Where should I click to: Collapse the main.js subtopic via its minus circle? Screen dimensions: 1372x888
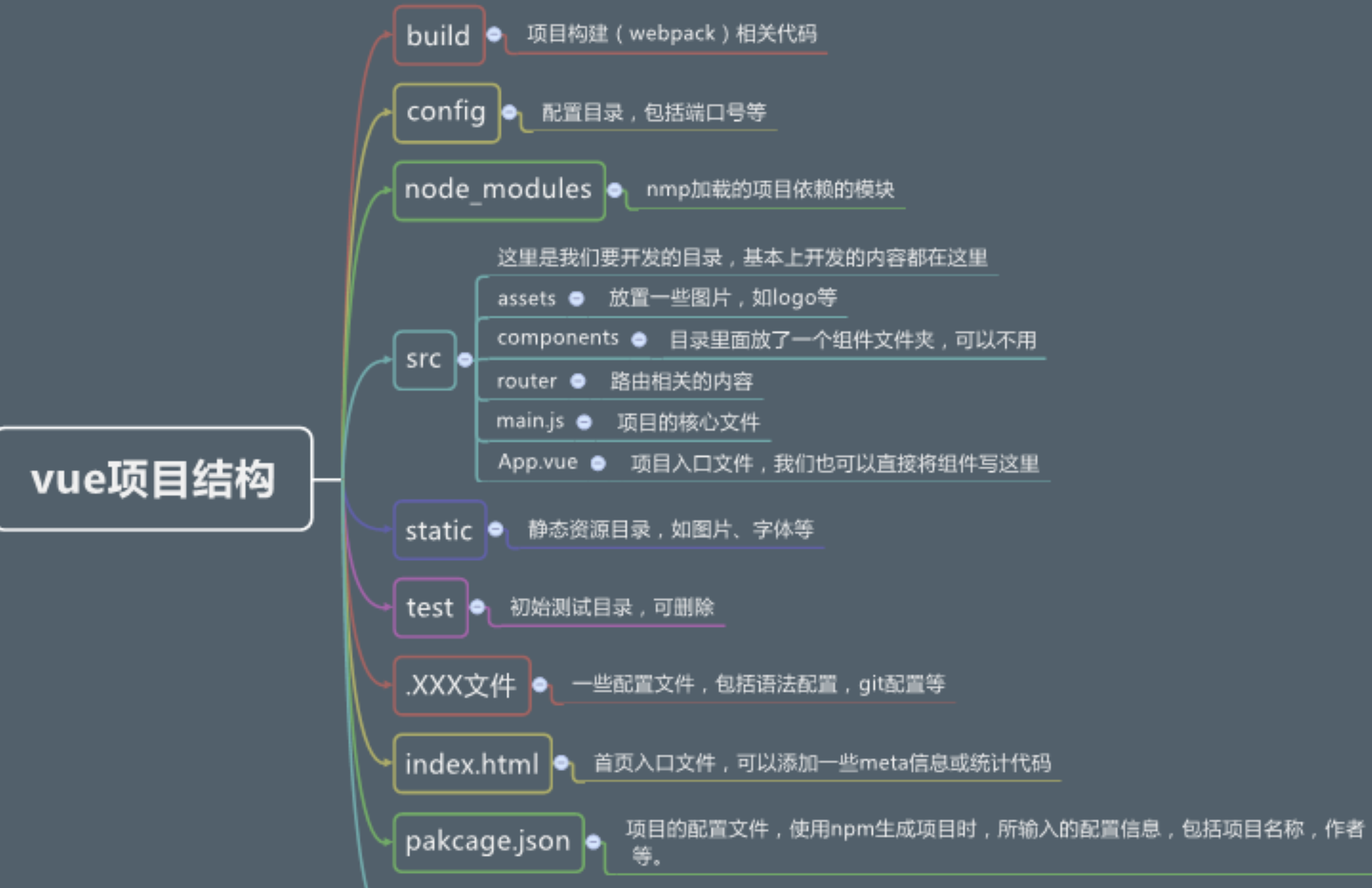(x=584, y=422)
